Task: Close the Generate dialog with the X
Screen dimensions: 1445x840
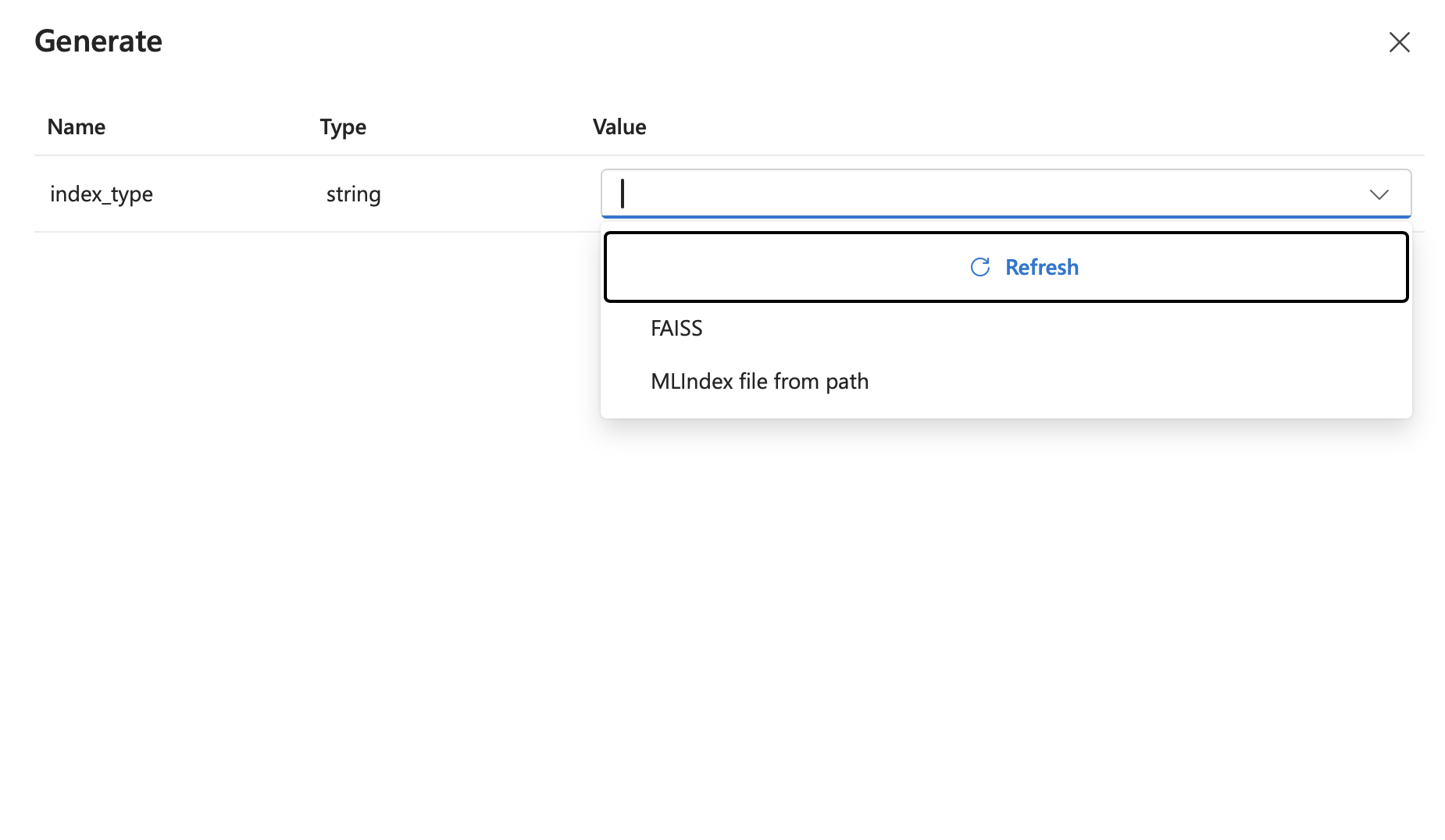Action: (x=1399, y=42)
